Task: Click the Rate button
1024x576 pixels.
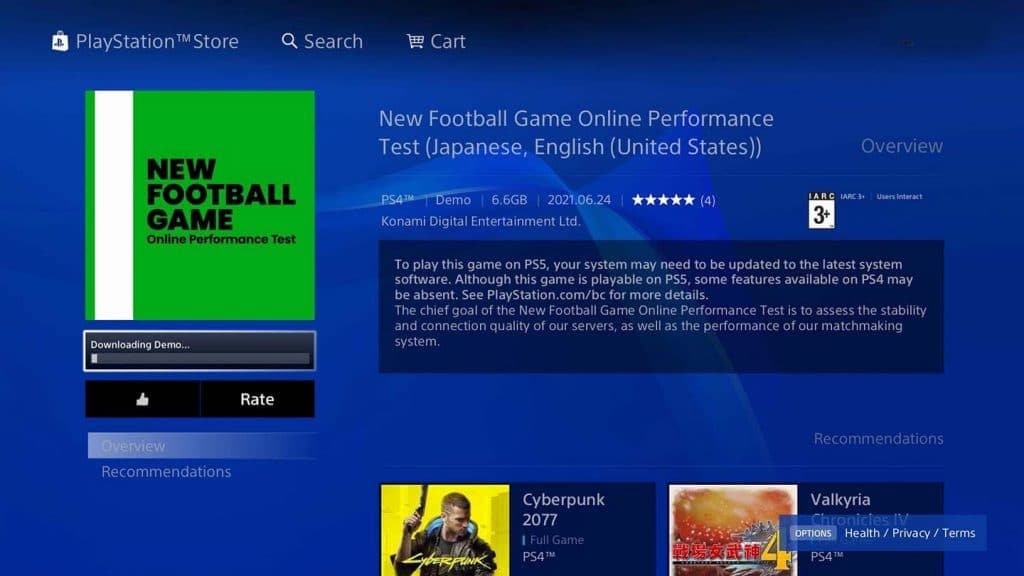Action: point(257,399)
